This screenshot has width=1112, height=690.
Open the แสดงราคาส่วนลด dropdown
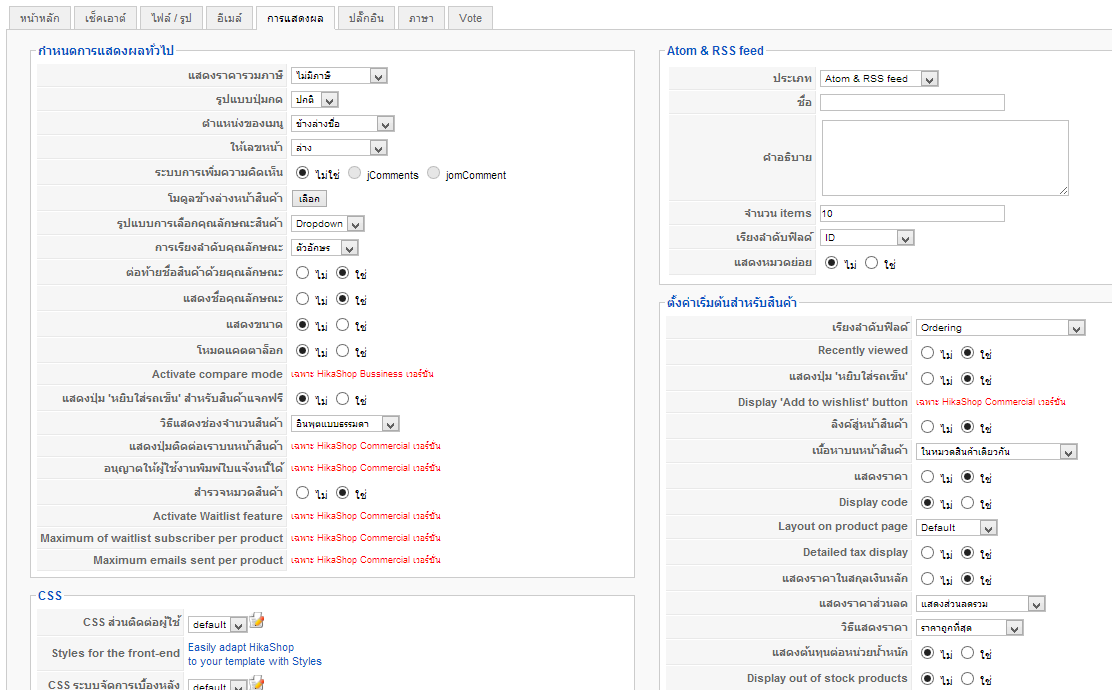tap(981, 604)
